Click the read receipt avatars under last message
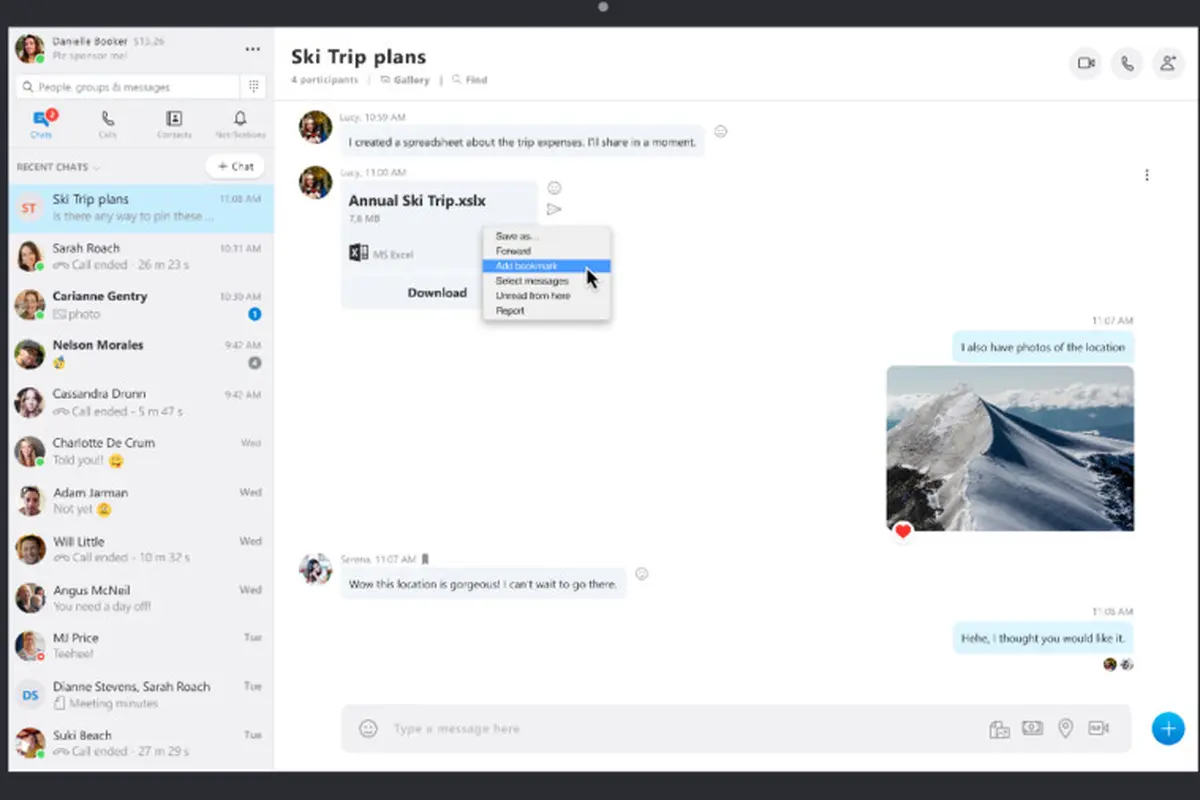Viewport: 1200px width, 800px height. [x=1117, y=664]
